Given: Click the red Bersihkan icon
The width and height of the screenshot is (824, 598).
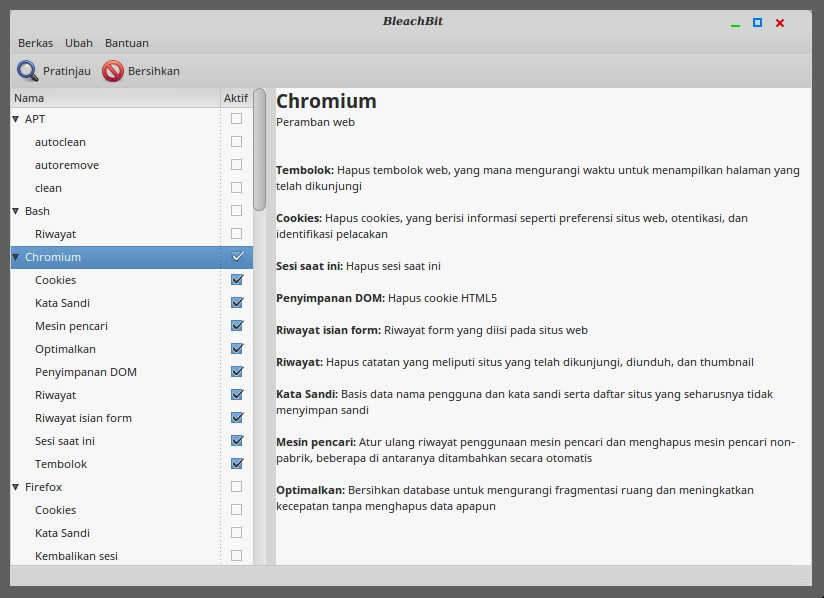Looking at the screenshot, I should click(x=113, y=71).
